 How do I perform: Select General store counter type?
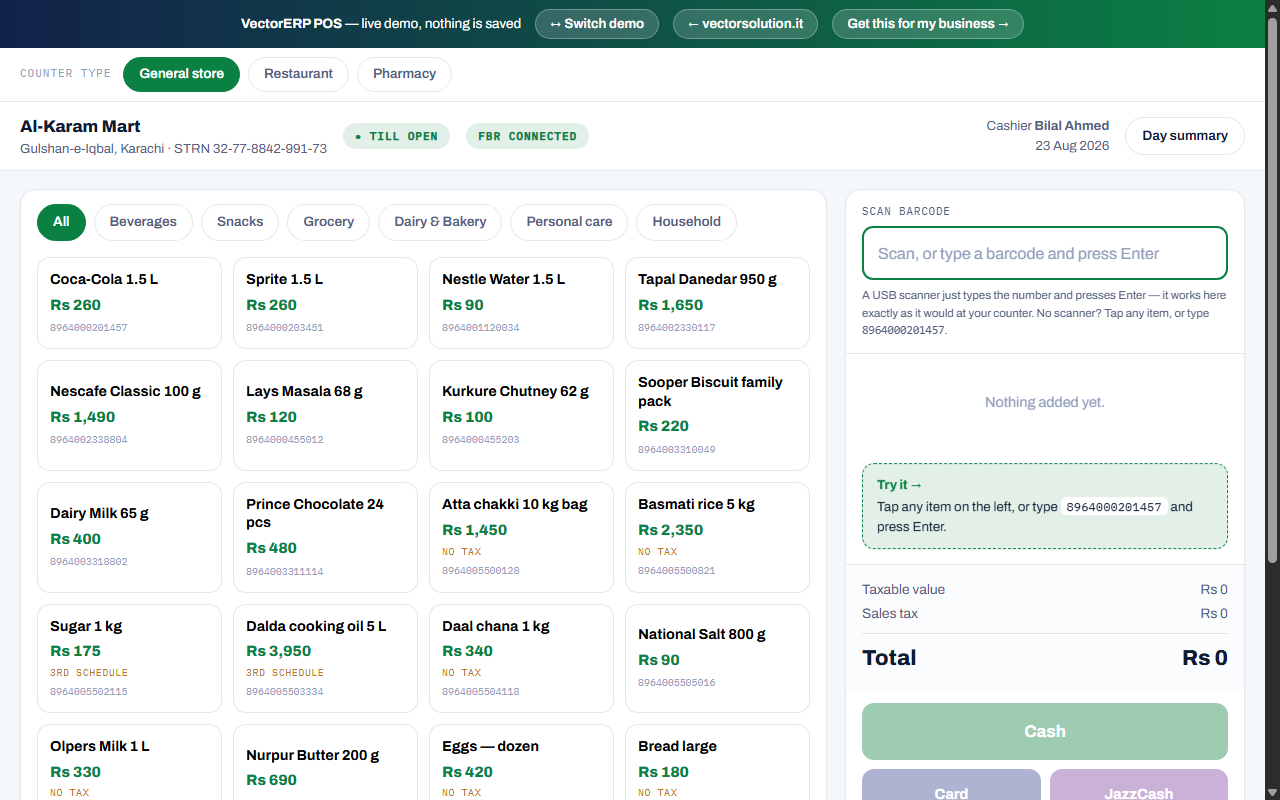(x=181, y=74)
